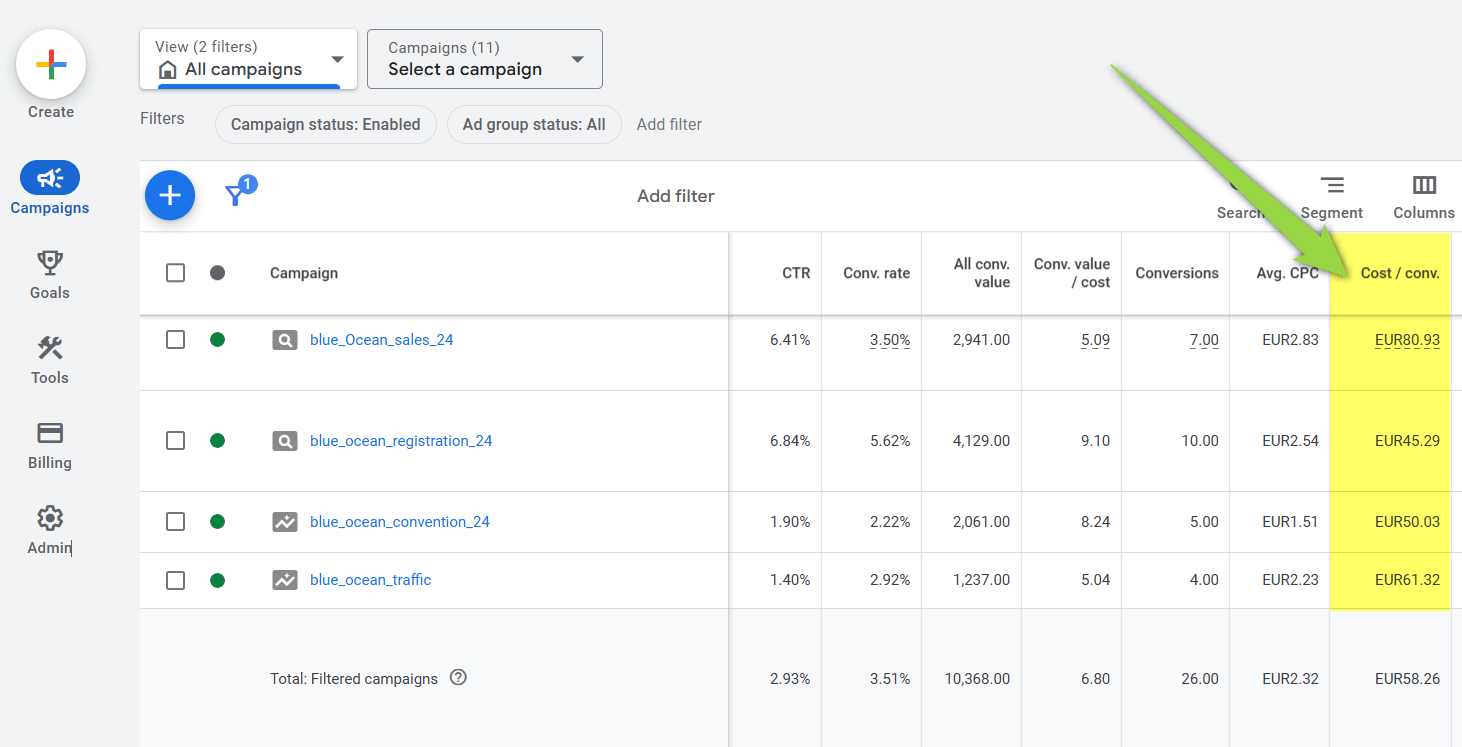Open the Campaign status Enabled filter chip
Viewport: 1462px width, 747px height.
(325, 124)
